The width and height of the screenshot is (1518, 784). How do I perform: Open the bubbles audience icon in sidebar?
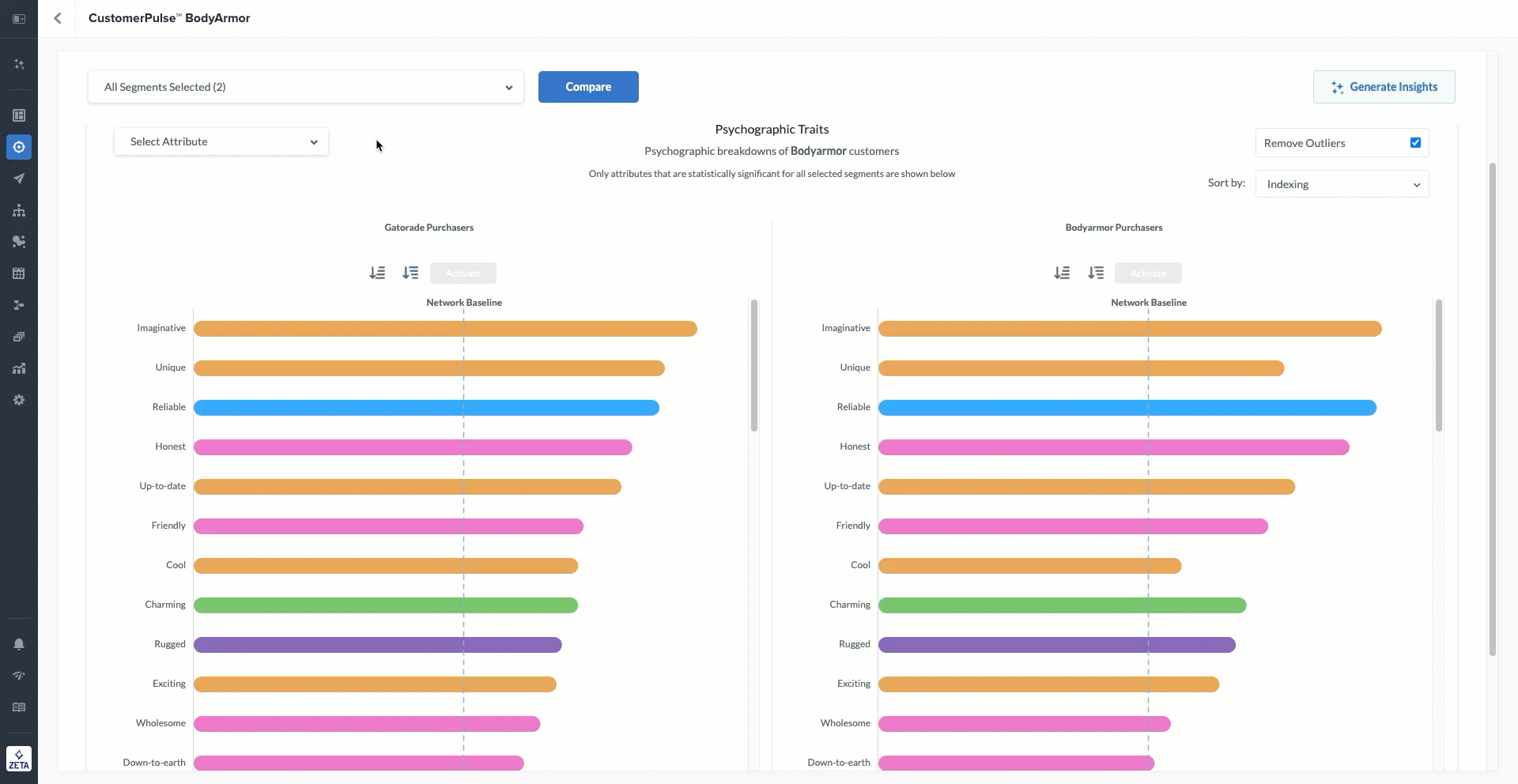[19, 242]
